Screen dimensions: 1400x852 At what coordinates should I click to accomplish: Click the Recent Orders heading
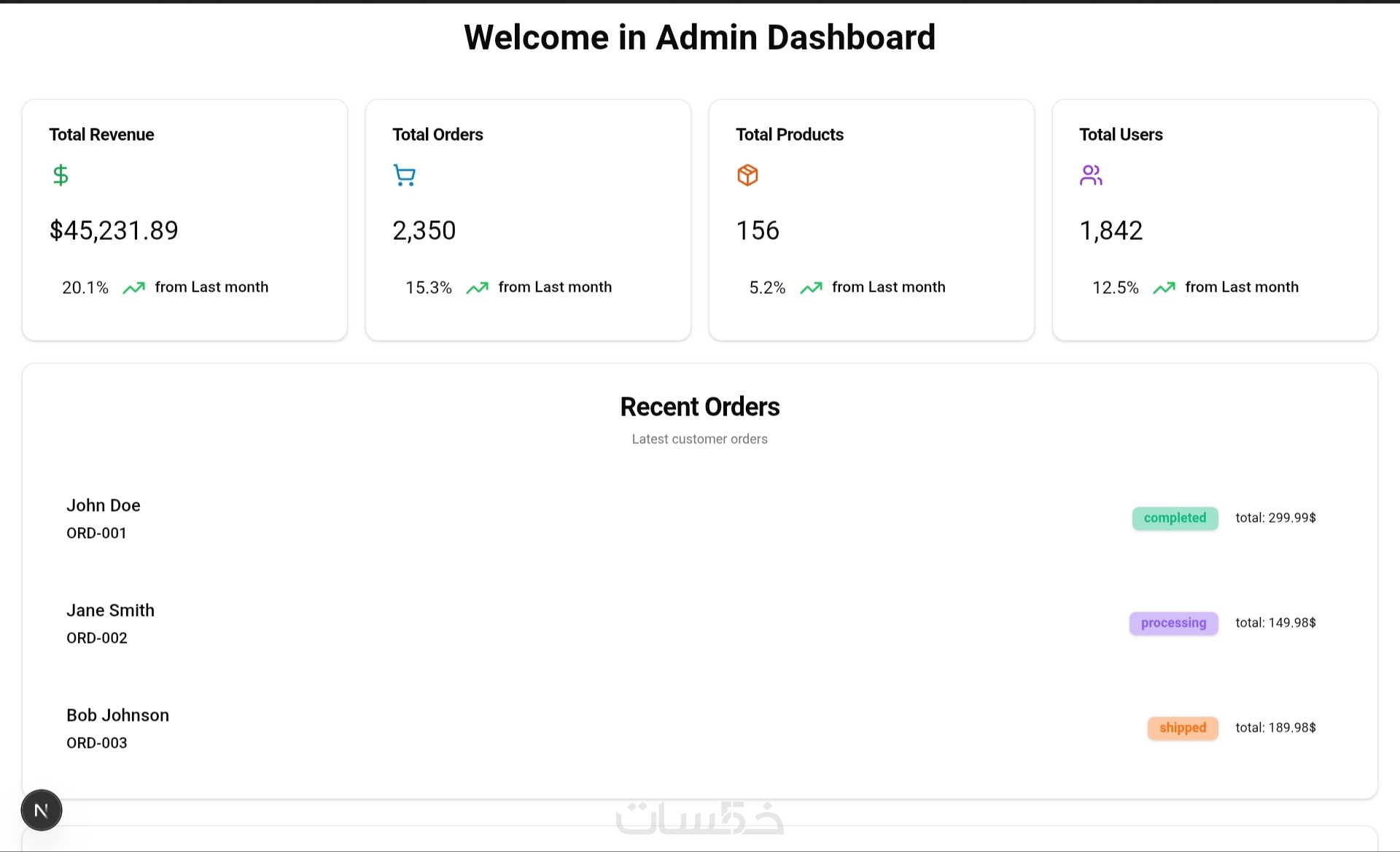699,407
